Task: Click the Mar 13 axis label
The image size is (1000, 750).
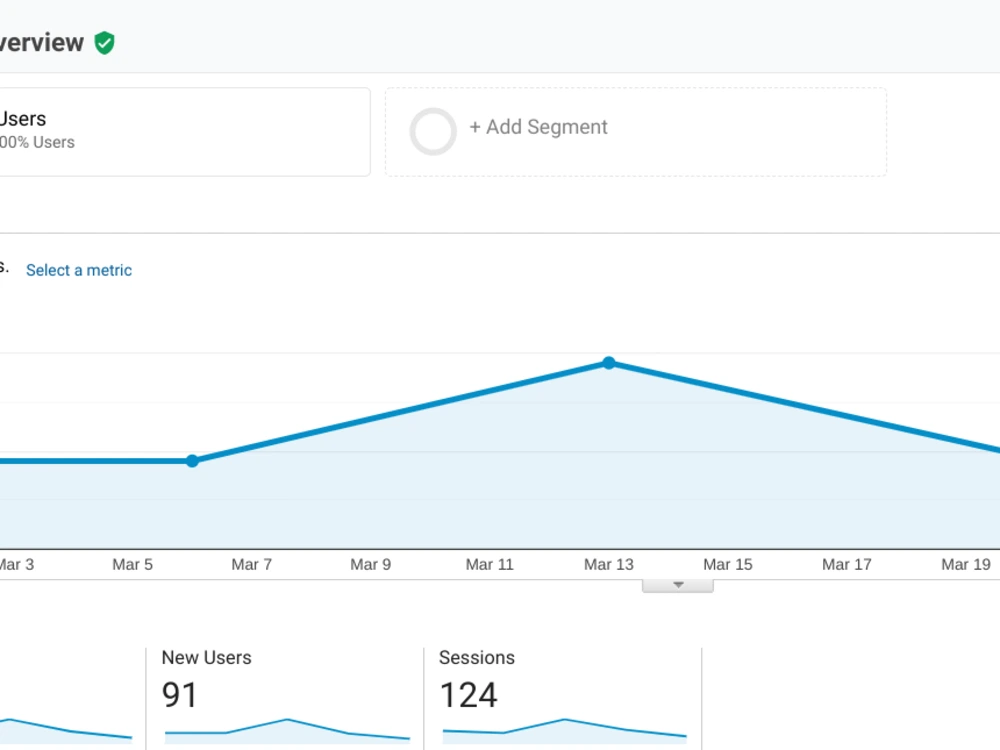Action: (609, 564)
